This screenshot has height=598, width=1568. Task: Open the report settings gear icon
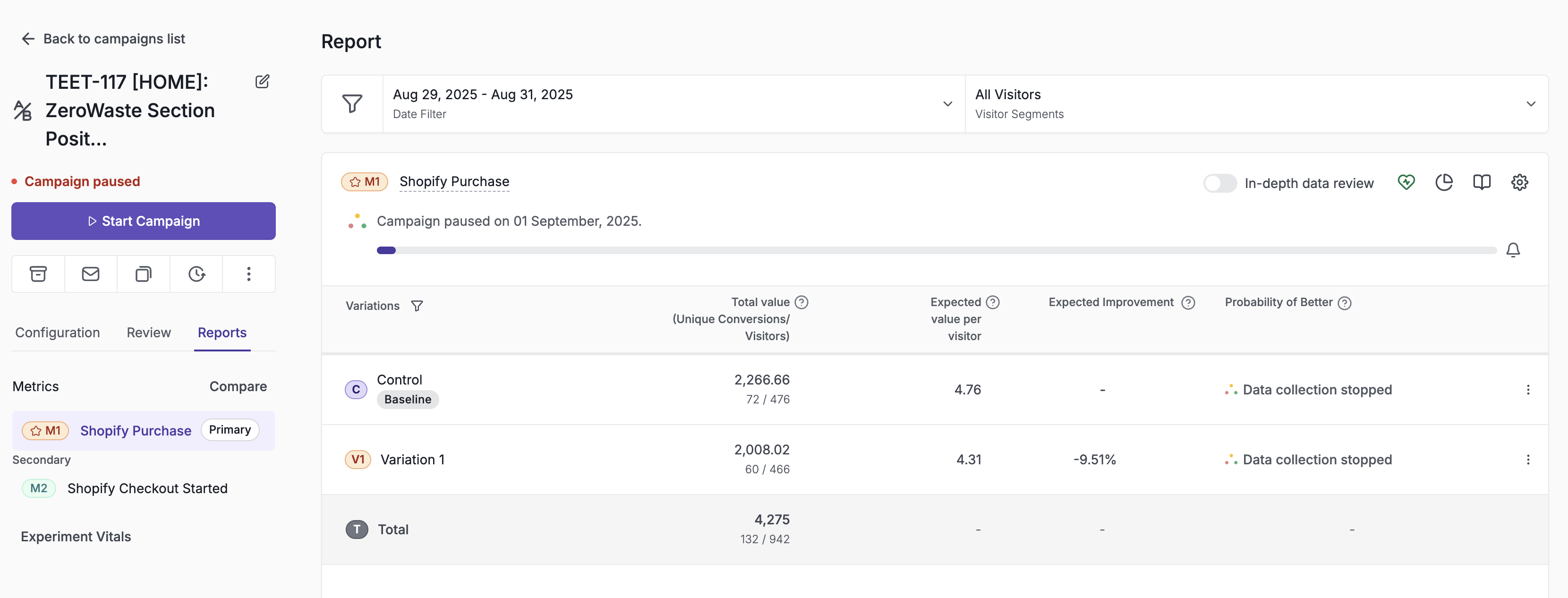(x=1519, y=182)
